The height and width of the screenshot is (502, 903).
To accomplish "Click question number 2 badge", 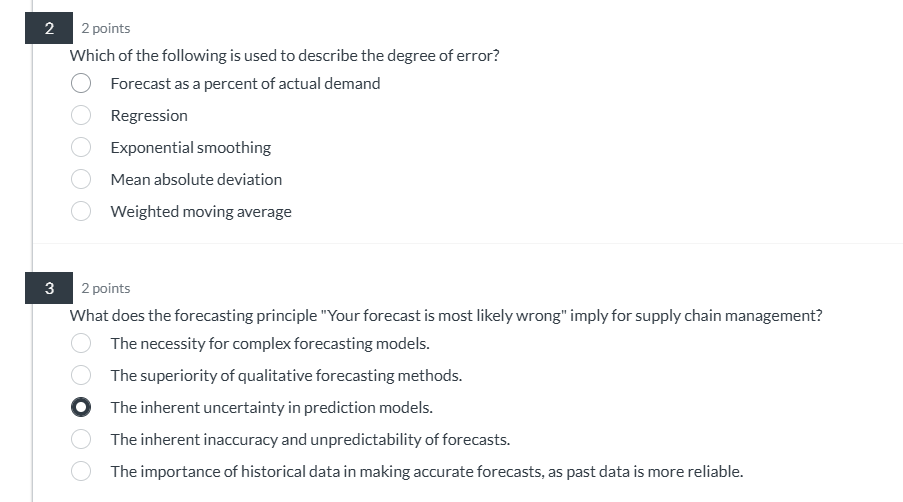I will click(49, 28).
